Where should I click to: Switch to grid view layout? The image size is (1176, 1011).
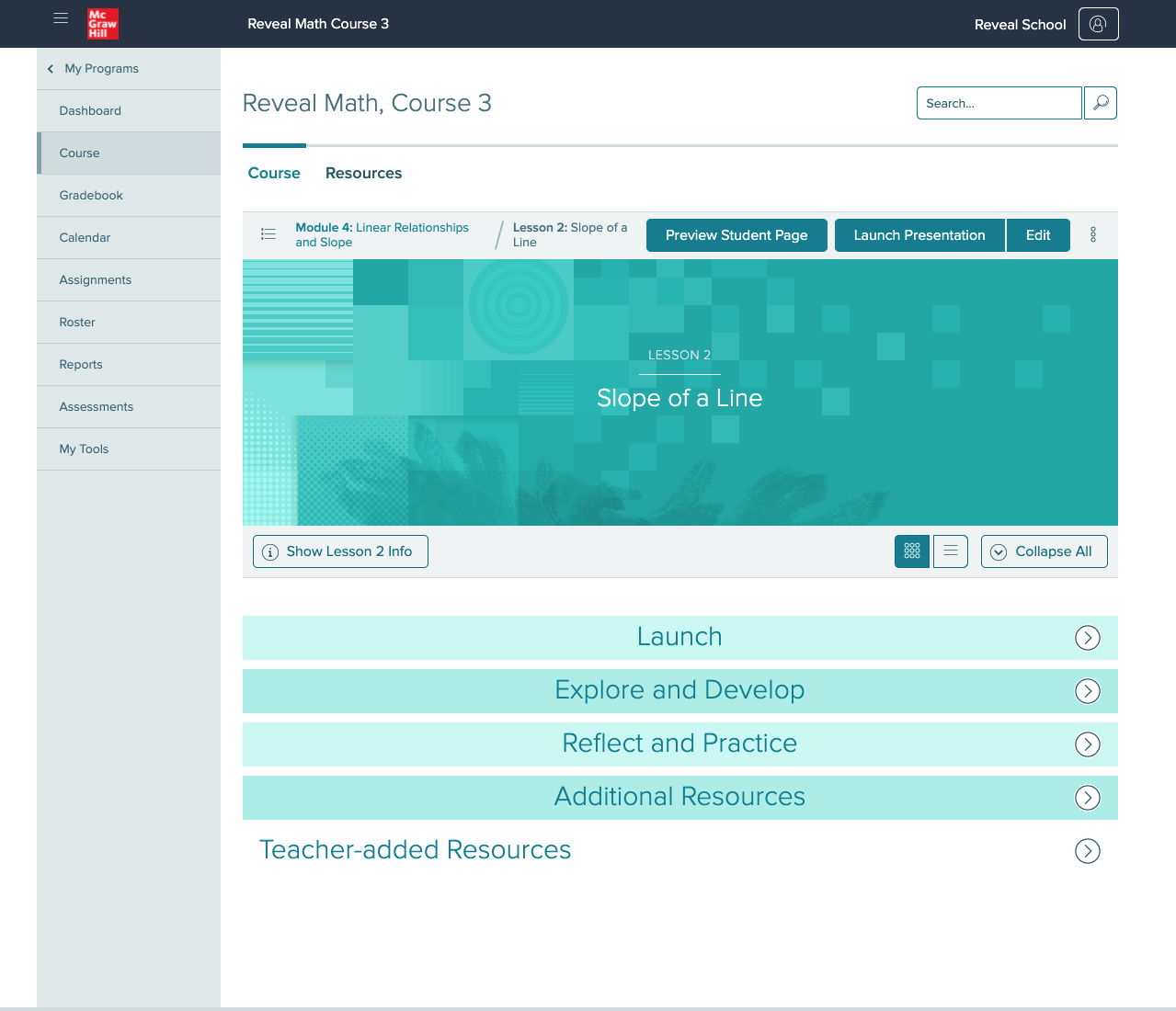[x=912, y=551]
